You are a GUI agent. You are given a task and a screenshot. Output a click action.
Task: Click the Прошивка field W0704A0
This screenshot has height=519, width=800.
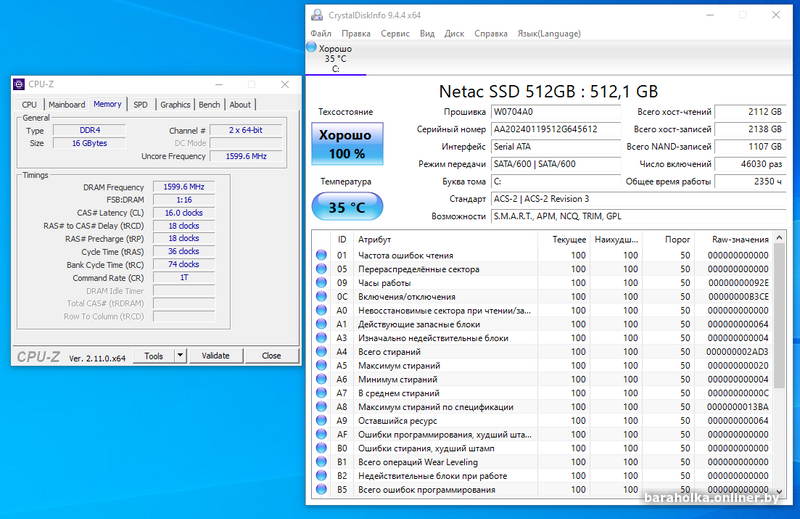tap(556, 112)
